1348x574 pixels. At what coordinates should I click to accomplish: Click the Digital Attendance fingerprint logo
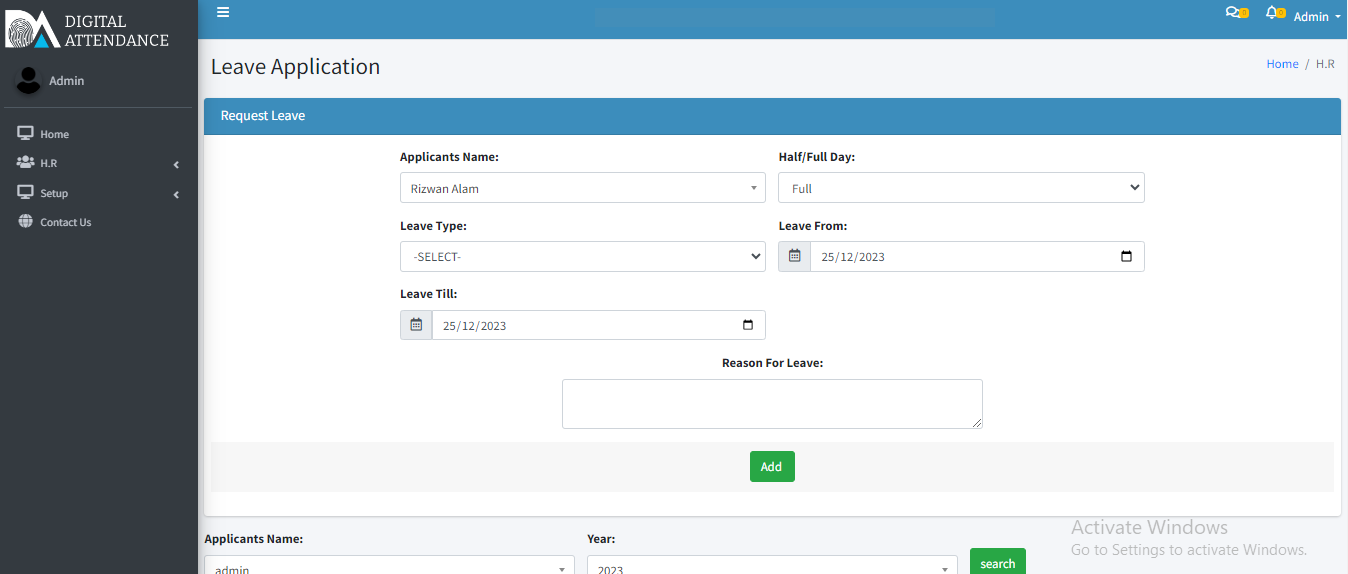(x=32, y=30)
